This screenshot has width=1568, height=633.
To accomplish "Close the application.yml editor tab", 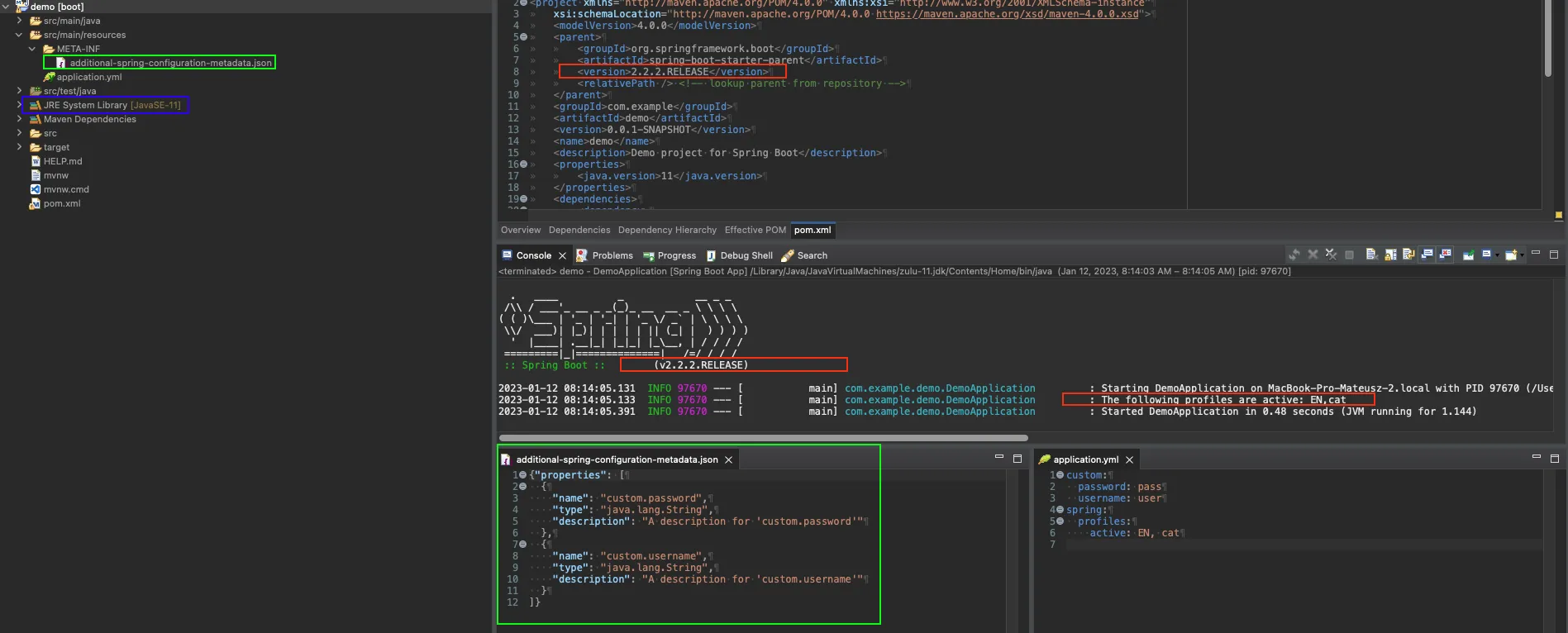I will tap(1129, 460).
